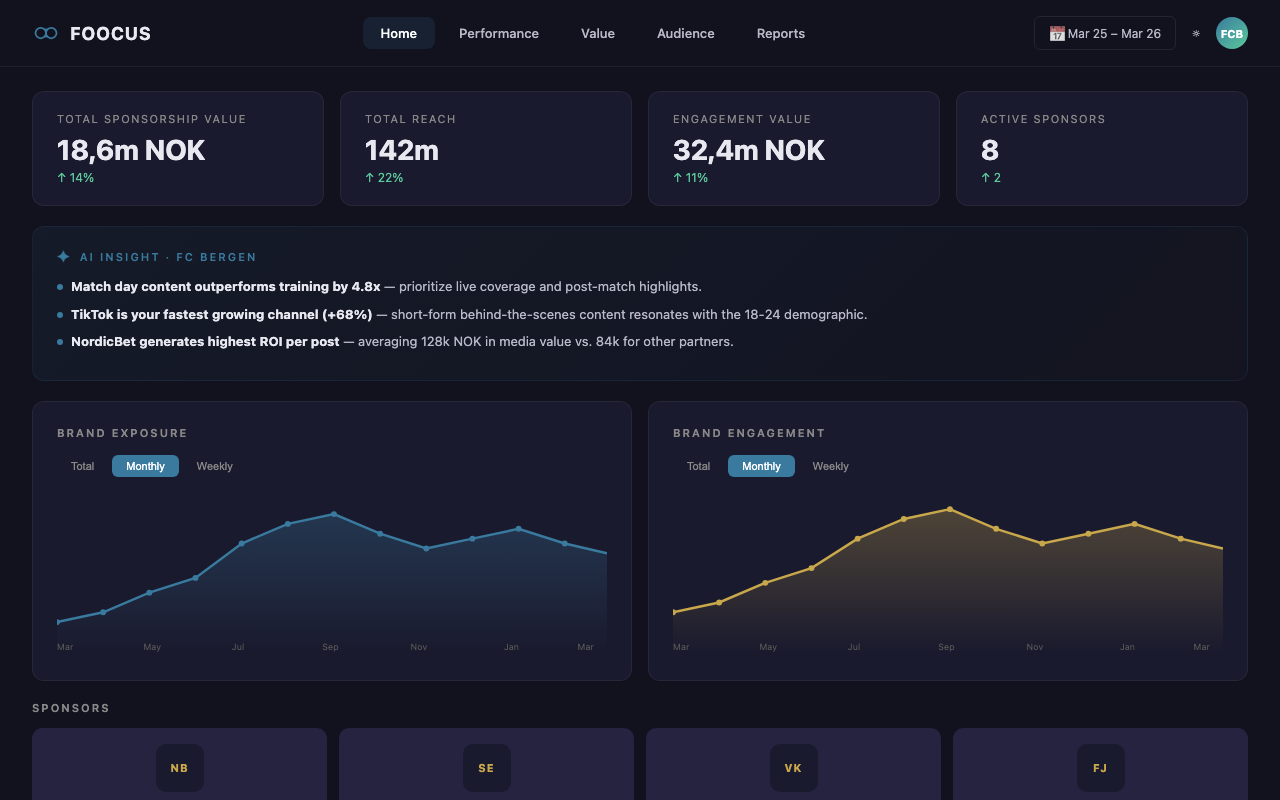Click the Sep peak point on Brand Exposure chart

point(334,514)
